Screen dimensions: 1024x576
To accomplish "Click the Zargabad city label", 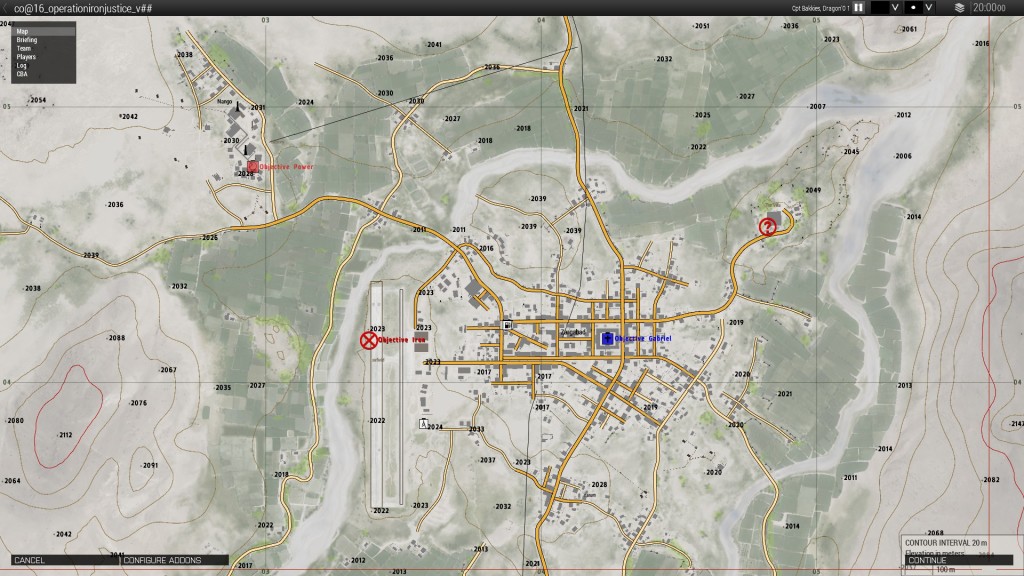I will click(x=573, y=332).
